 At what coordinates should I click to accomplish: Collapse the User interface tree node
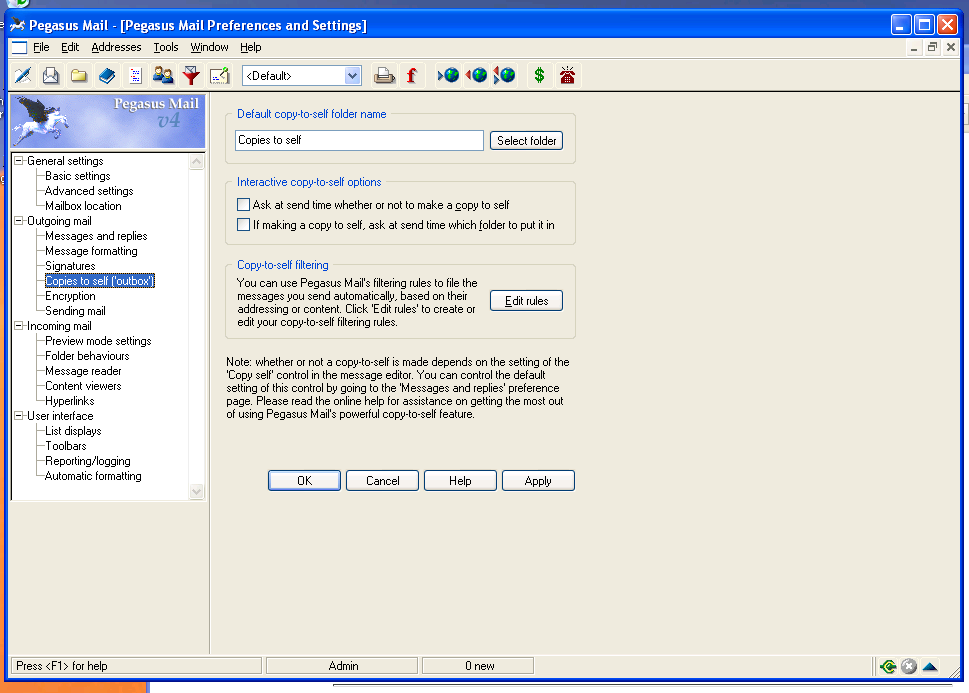[19, 416]
